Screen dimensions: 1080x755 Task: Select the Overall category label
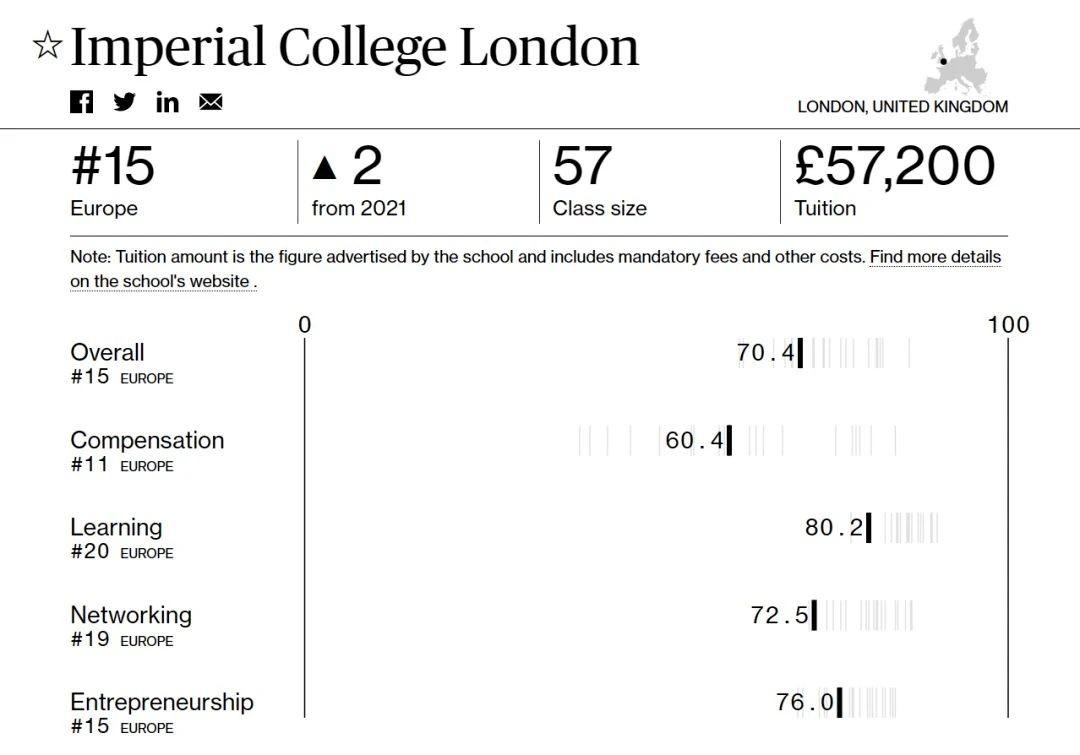(107, 352)
